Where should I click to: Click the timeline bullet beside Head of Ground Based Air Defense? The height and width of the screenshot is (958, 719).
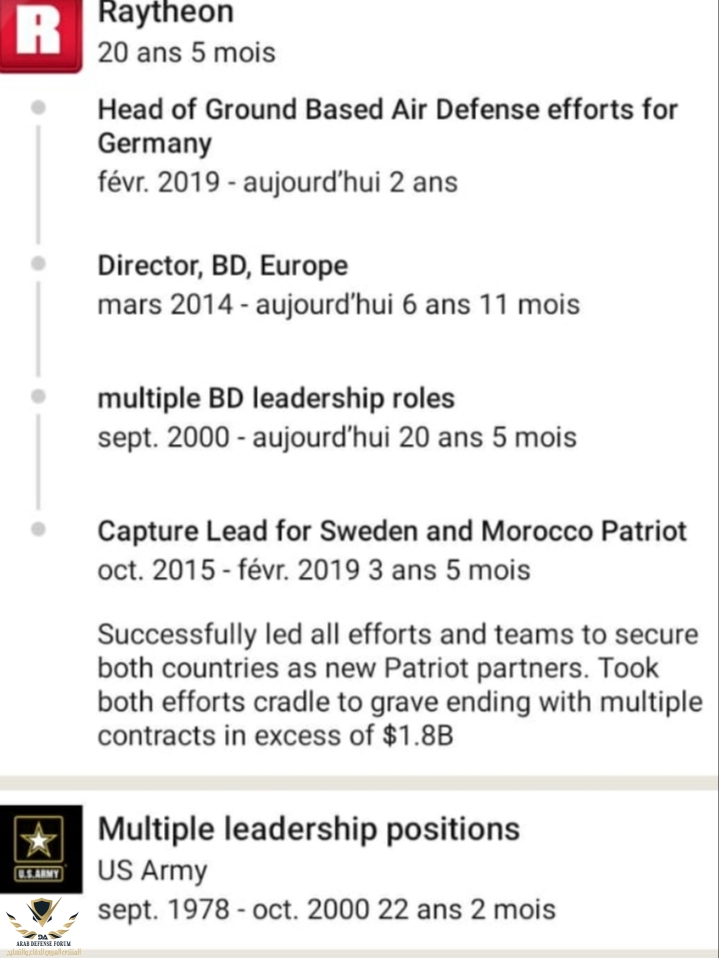point(39,106)
